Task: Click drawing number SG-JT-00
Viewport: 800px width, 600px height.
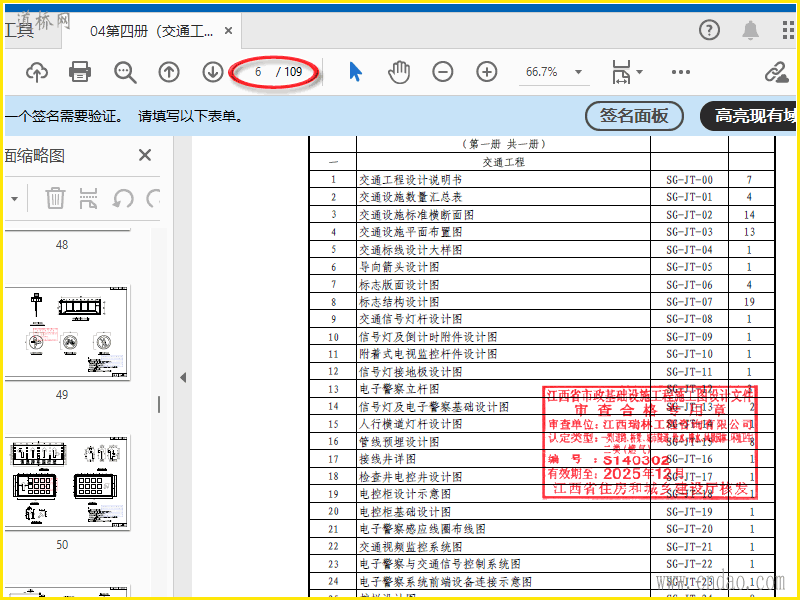Action: pos(689,180)
